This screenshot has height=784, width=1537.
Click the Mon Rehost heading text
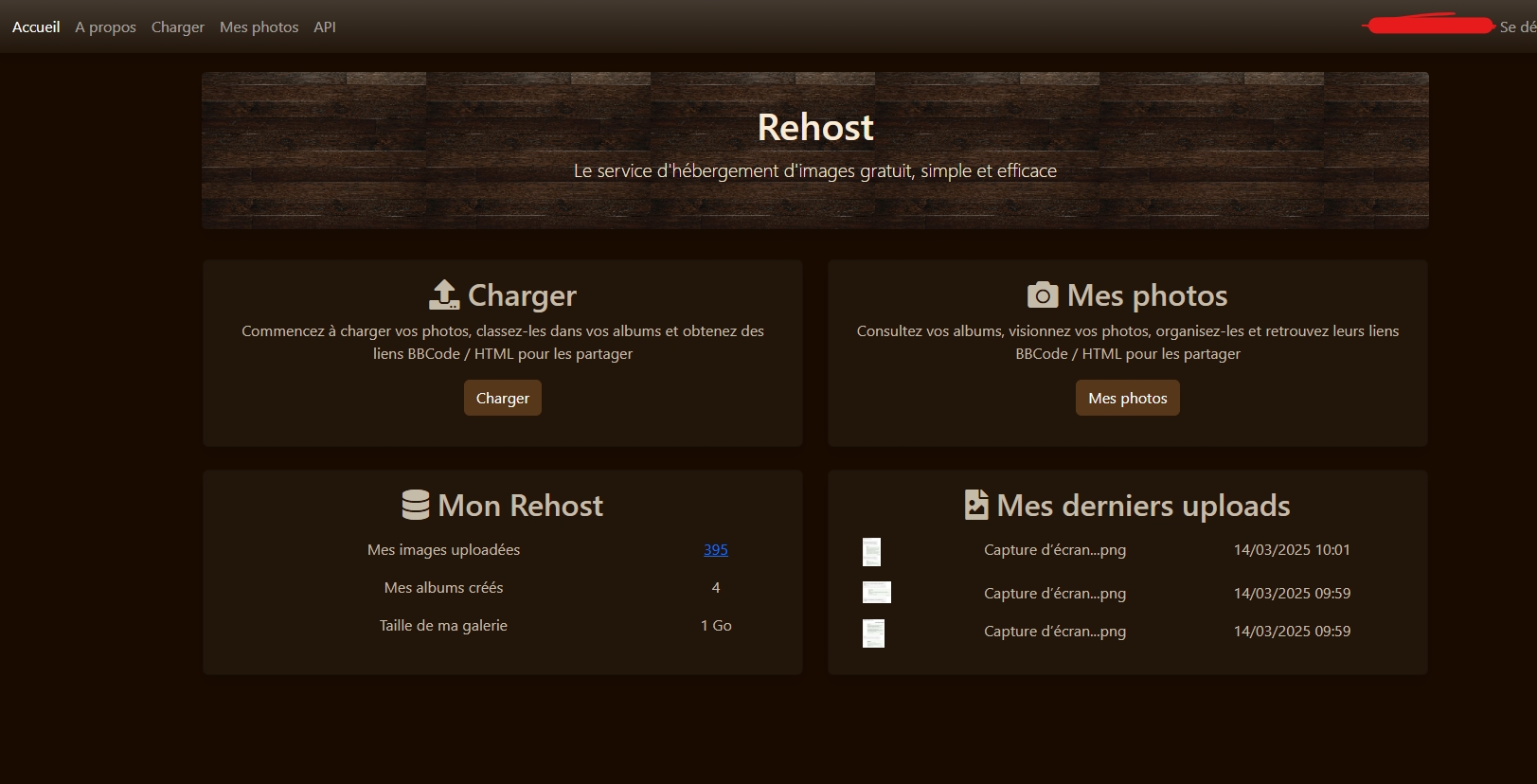(520, 506)
